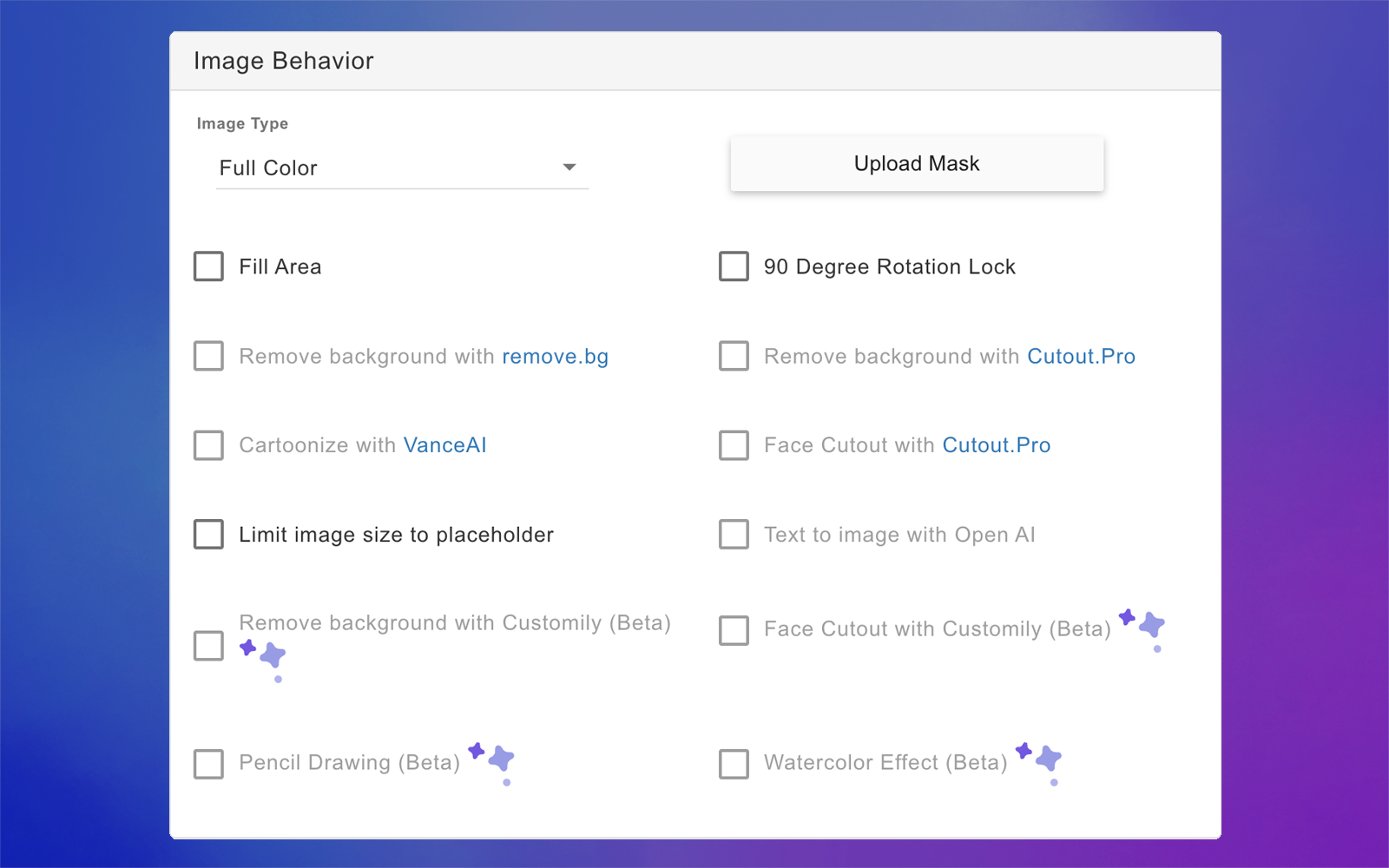Image resolution: width=1389 pixels, height=868 pixels.
Task: Check Limit image size to placeholder
Action: click(x=208, y=535)
